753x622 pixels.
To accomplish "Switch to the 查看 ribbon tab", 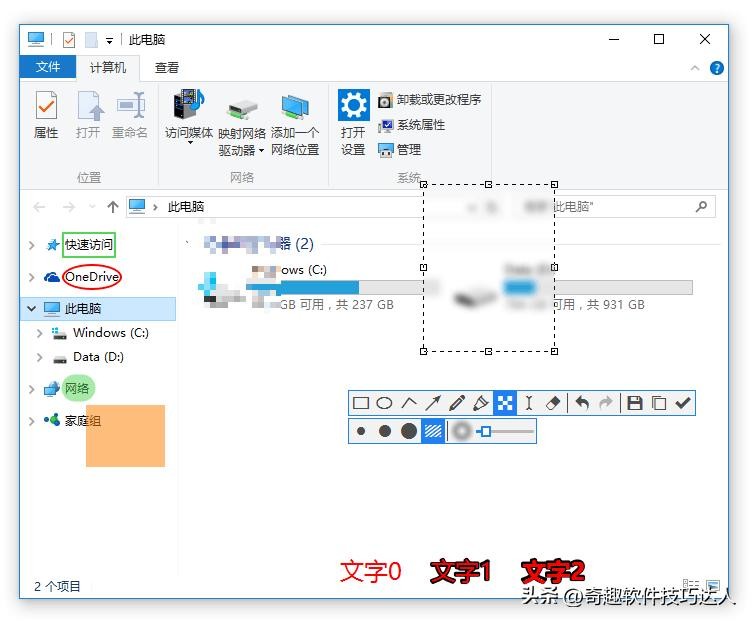I will [x=167, y=68].
